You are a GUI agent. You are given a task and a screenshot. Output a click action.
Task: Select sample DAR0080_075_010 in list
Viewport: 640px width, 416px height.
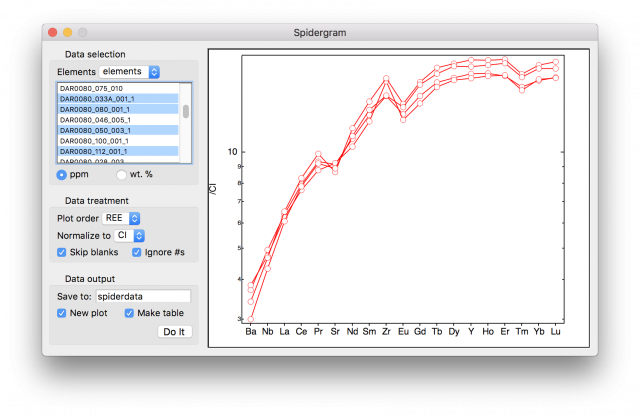tap(118, 89)
